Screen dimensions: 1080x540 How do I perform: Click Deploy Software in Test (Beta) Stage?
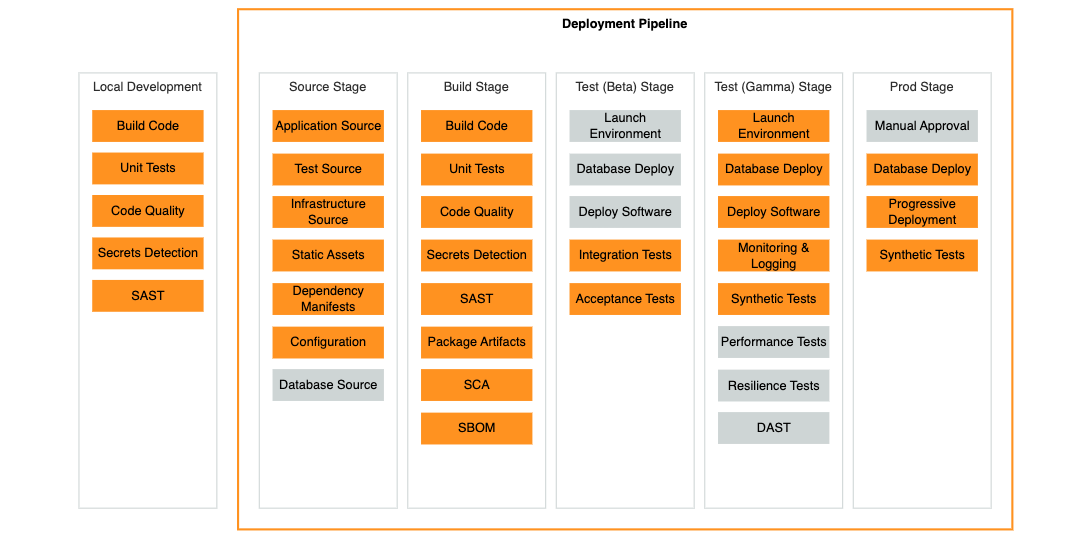pos(625,212)
